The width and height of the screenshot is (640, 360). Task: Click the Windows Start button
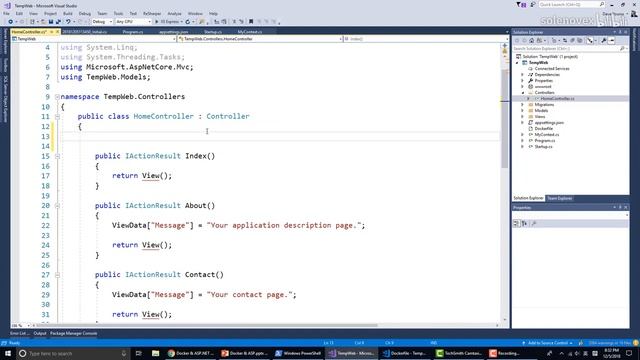tap(8, 353)
